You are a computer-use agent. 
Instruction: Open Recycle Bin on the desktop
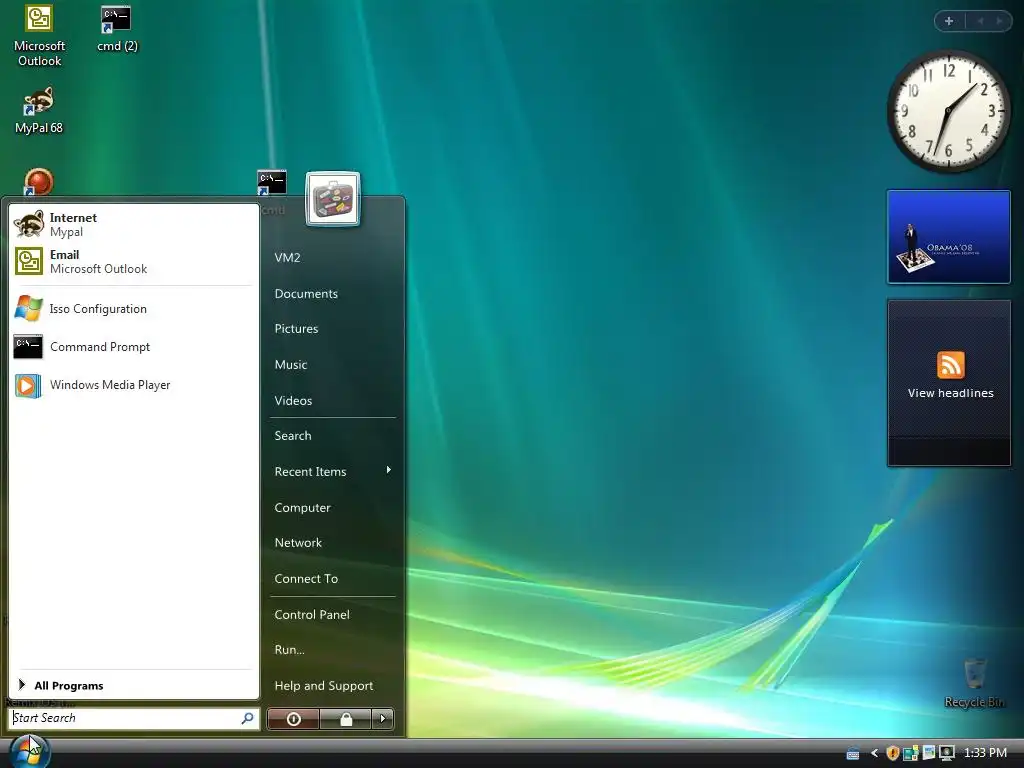tap(974, 684)
